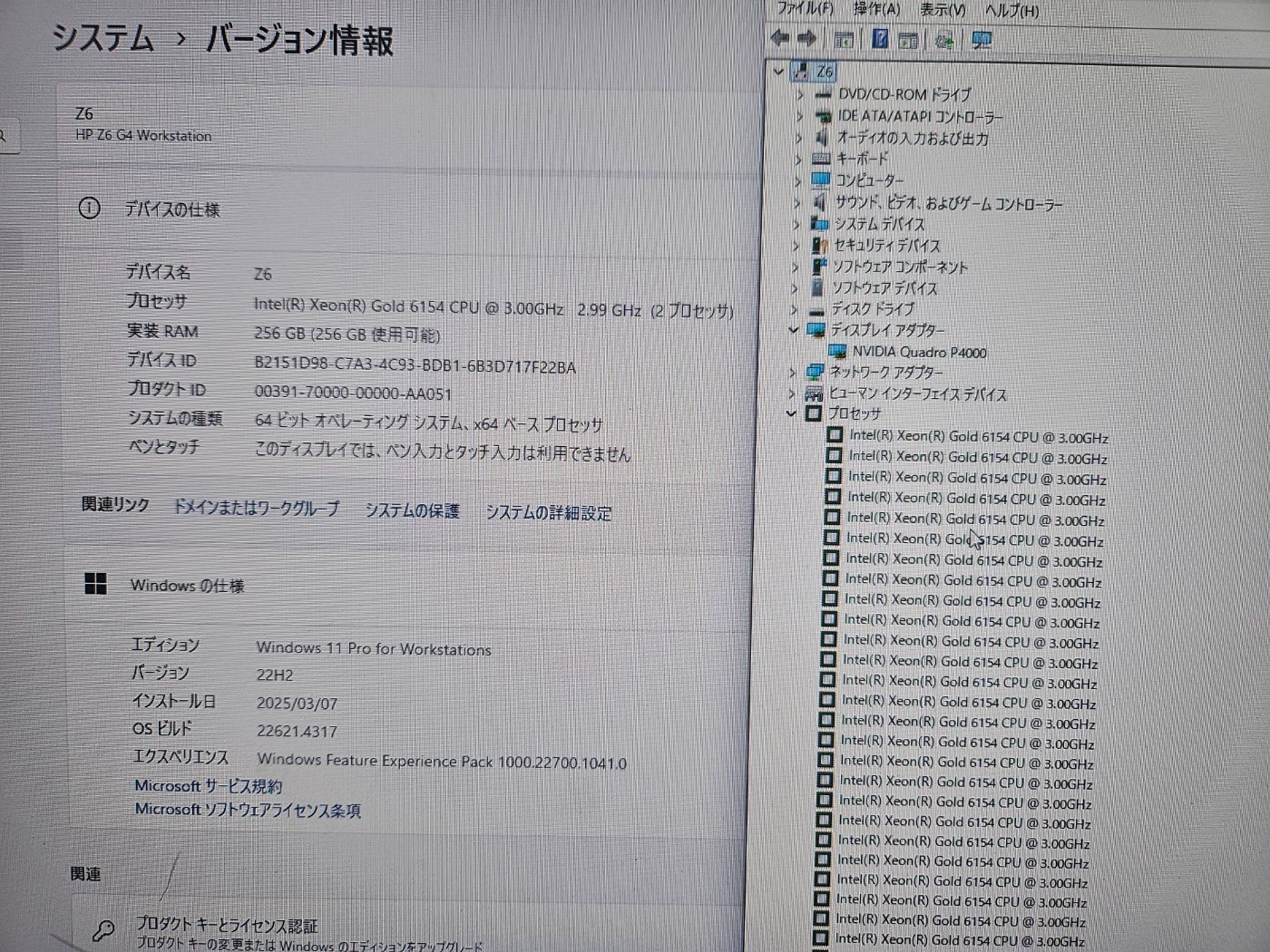Click product ID 00391-70000-00000-AA051

click(x=353, y=393)
